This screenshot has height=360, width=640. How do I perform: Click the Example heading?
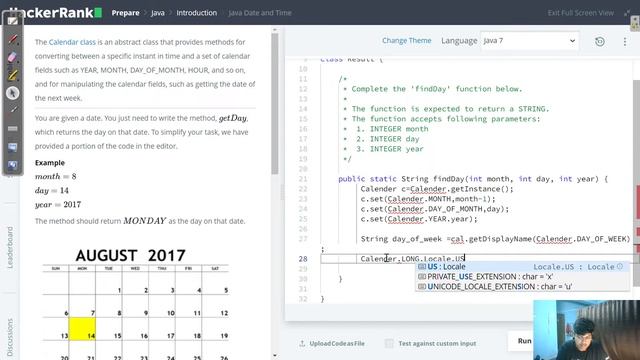pos(50,162)
